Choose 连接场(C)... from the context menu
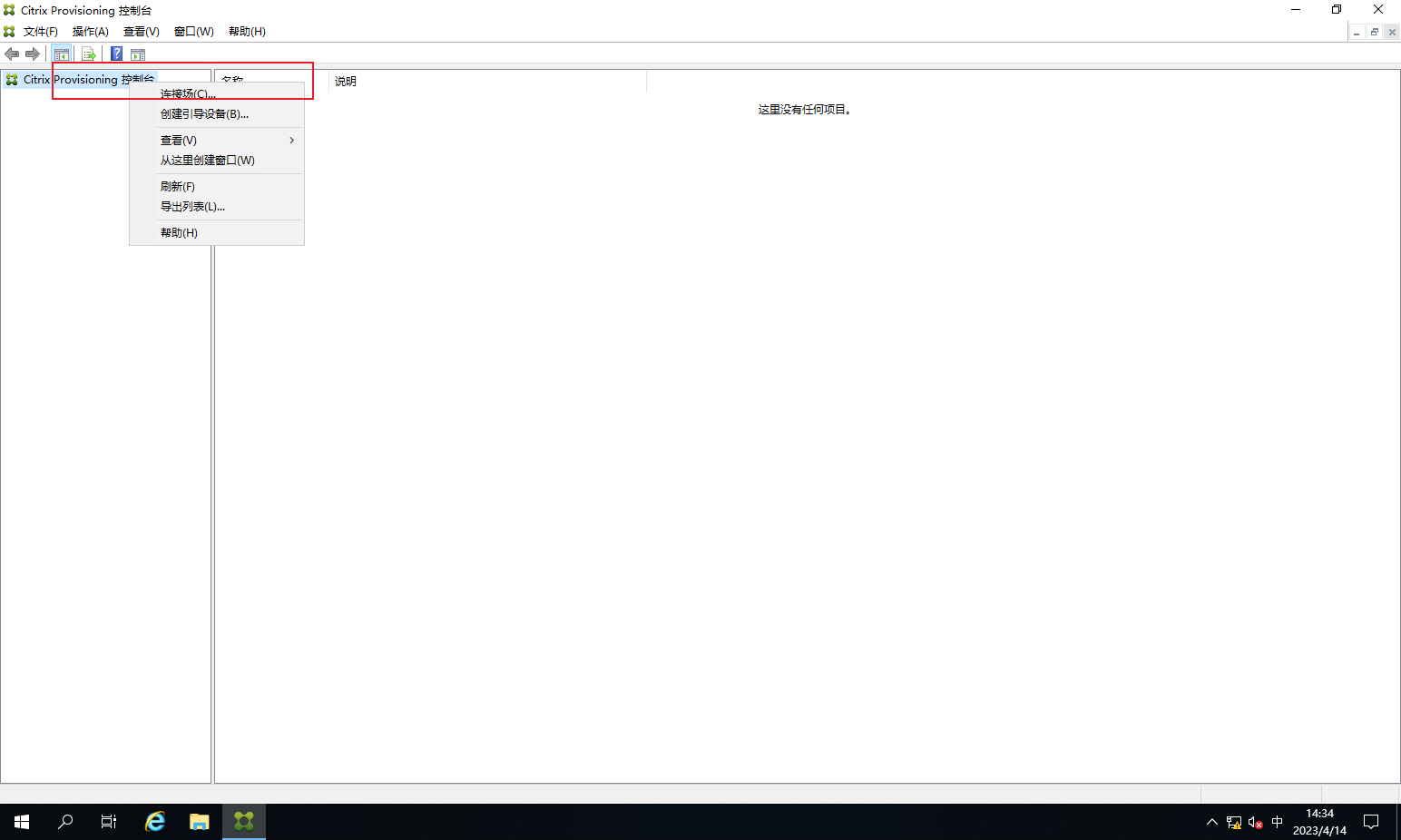Screen dimensions: 1401x840 click(188, 93)
